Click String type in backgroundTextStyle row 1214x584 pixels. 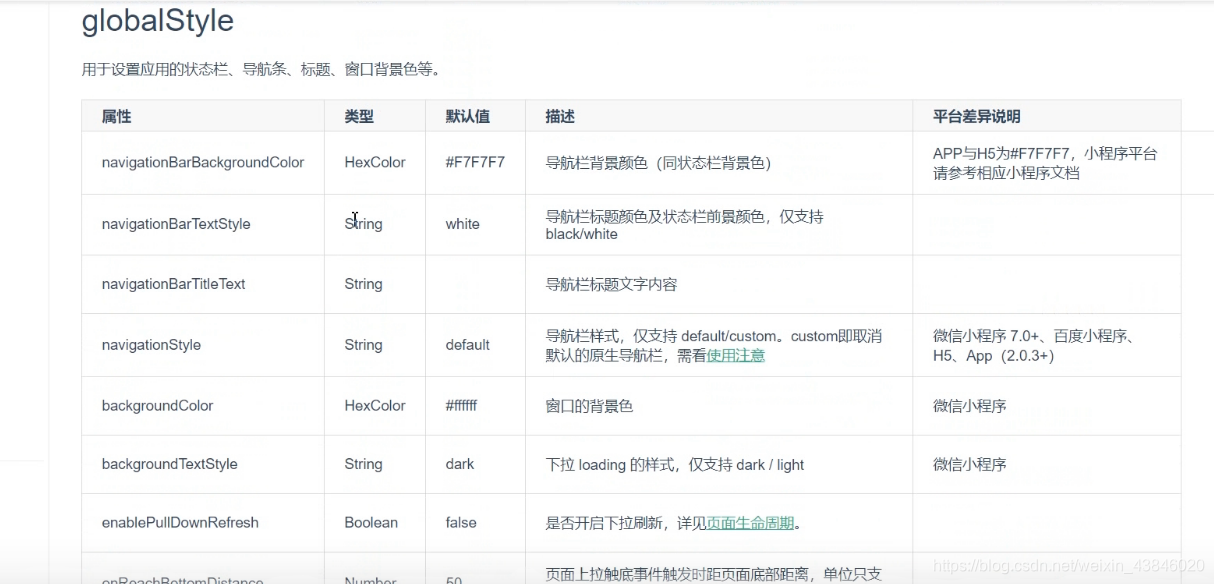click(x=363, y=464)
